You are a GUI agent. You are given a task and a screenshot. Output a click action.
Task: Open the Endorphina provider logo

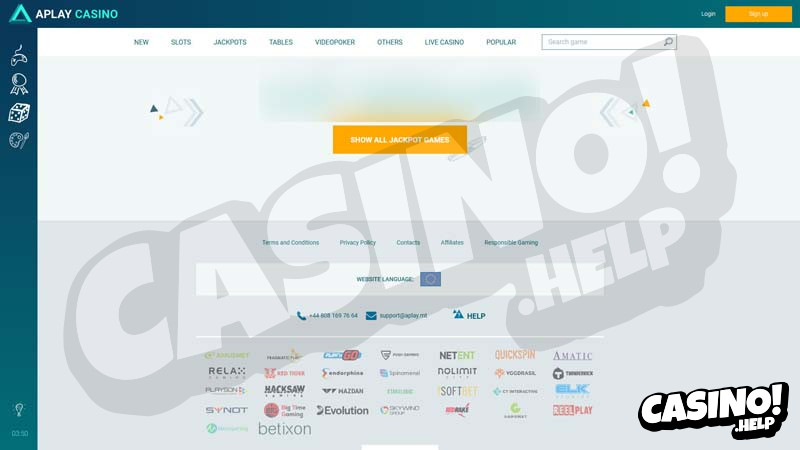point(342,373)
